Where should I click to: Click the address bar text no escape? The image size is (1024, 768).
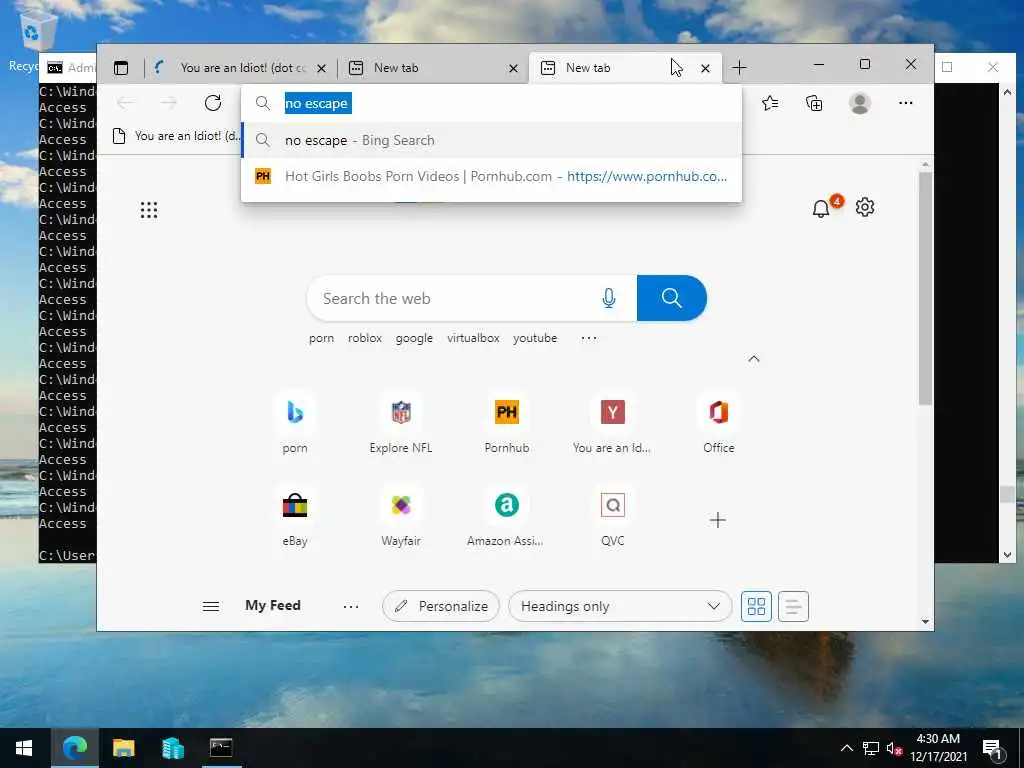click(x=318, y=103)
